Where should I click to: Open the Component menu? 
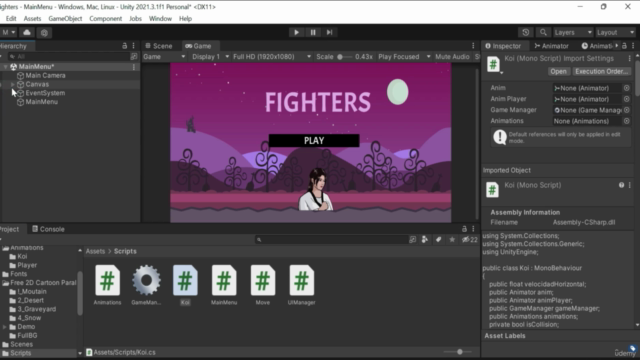click(x=105, y=18)
